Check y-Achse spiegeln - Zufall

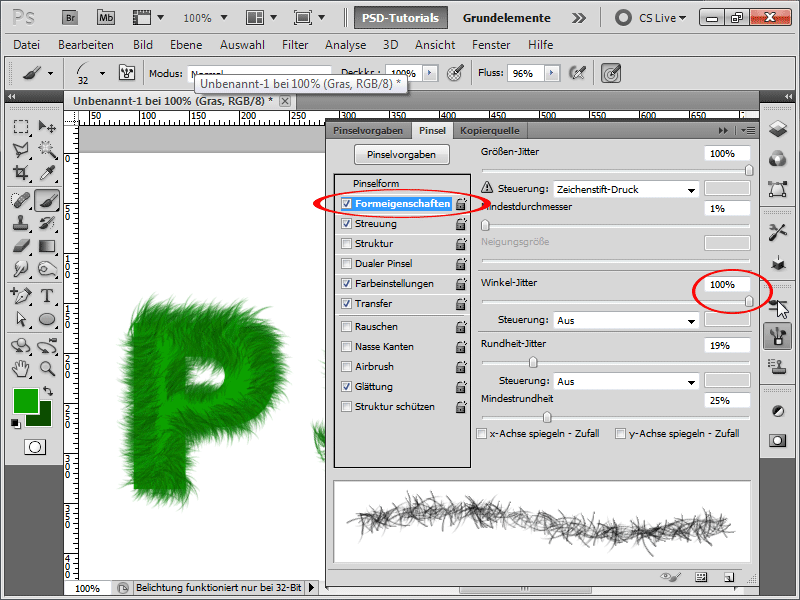click(x=620, y=434)
